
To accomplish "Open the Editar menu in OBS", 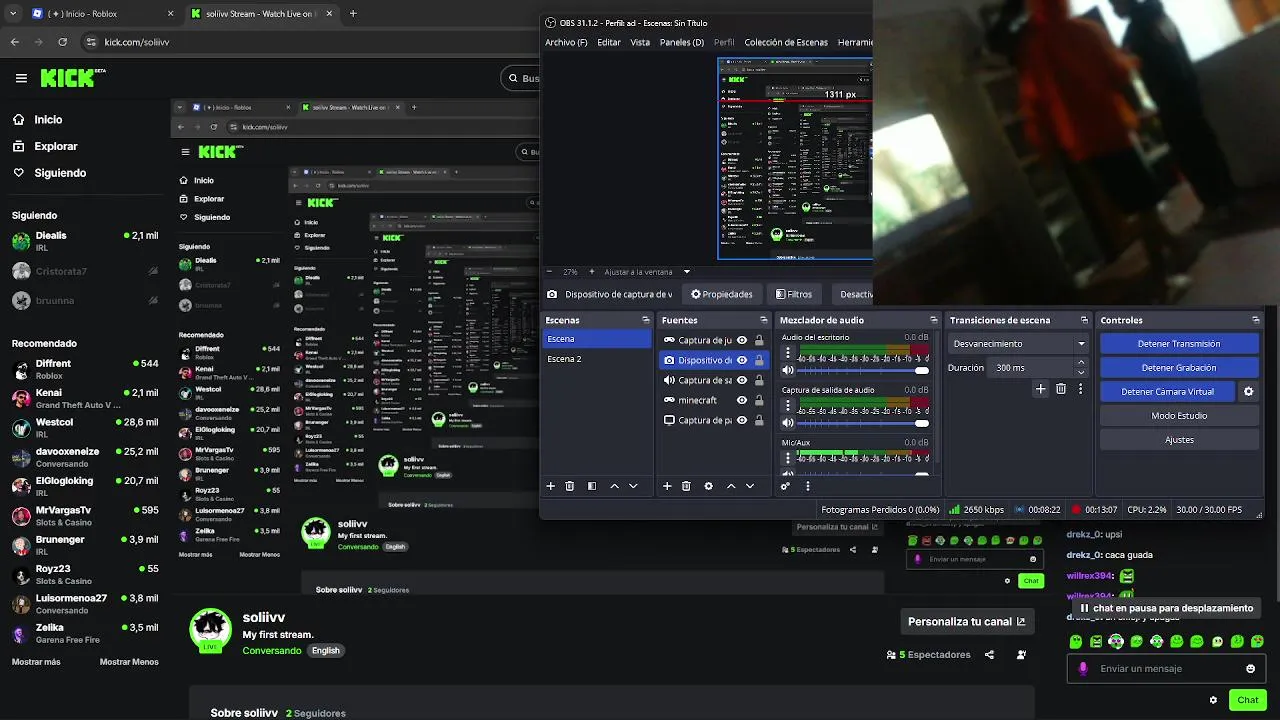I will (609, 43).
